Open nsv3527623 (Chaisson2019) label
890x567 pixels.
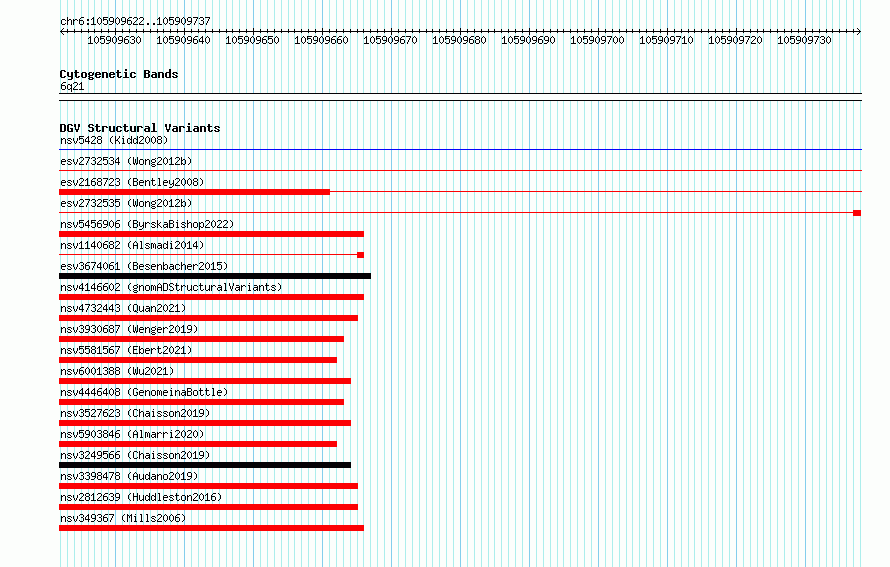tap(135, 413)
